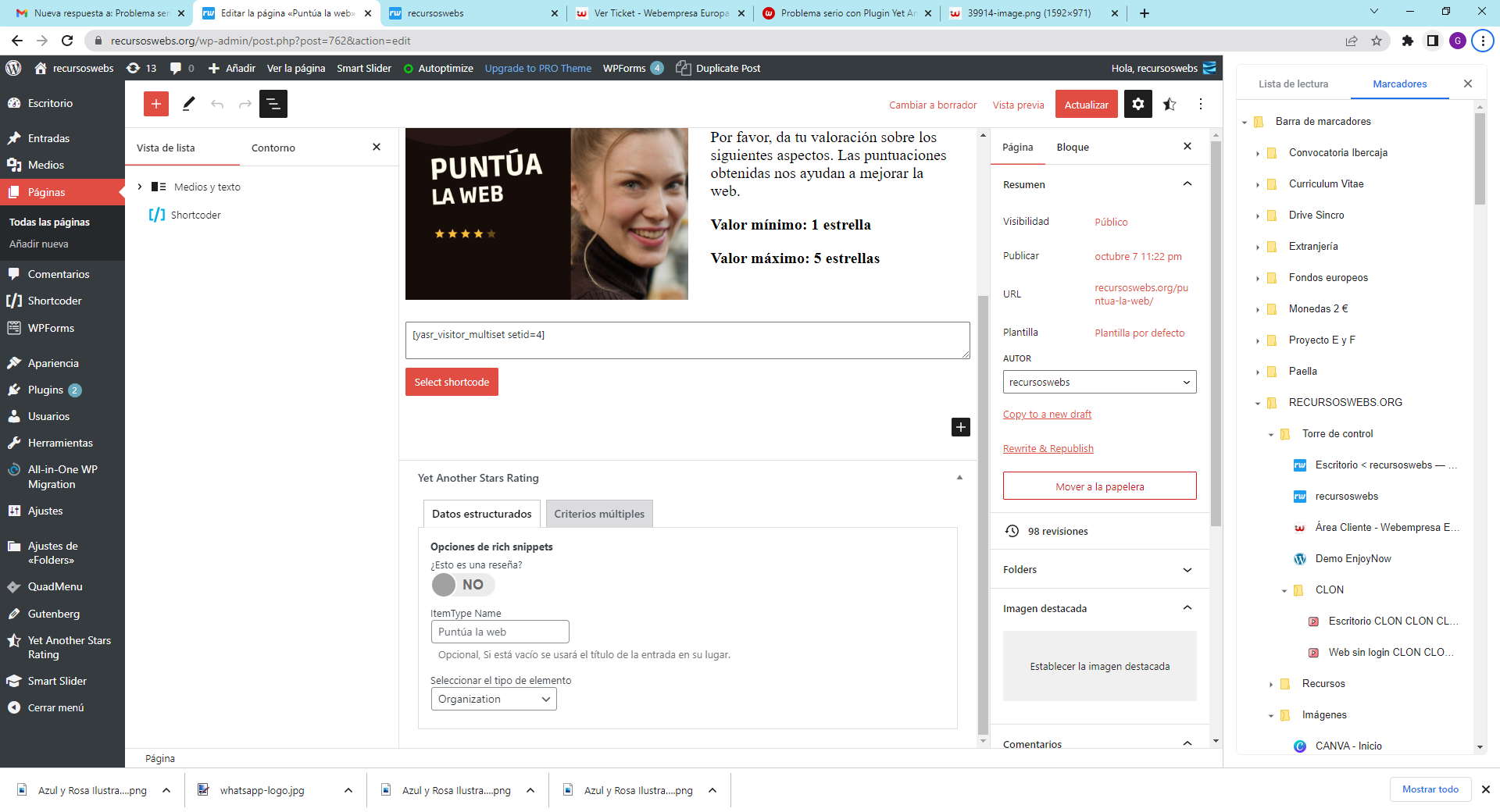The image size is (1500, 812).
Task: Open Smart Slider admin bar menu
Action: pyautogui.click(x=364, y=68)
